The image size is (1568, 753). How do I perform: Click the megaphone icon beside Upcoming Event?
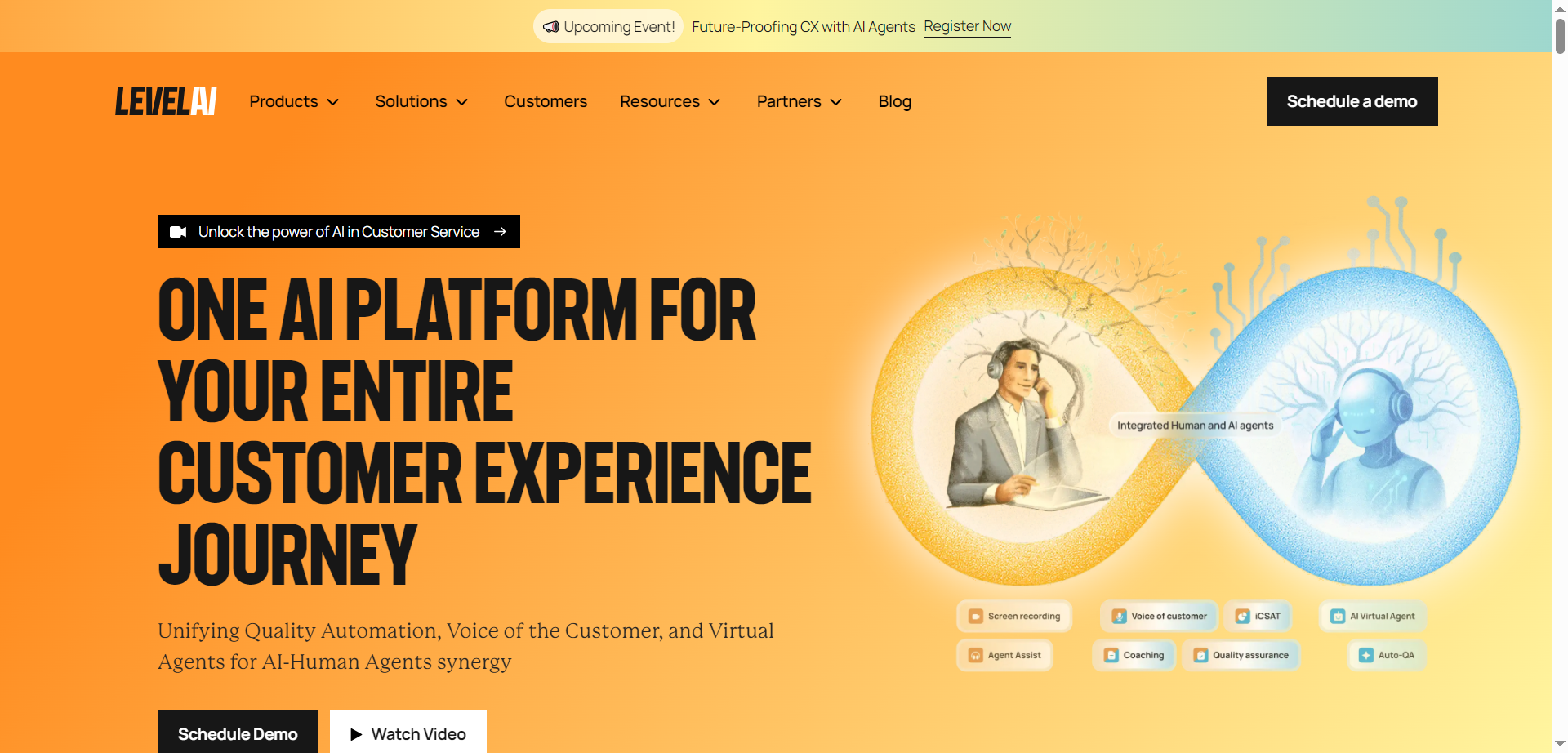(551, 27)
